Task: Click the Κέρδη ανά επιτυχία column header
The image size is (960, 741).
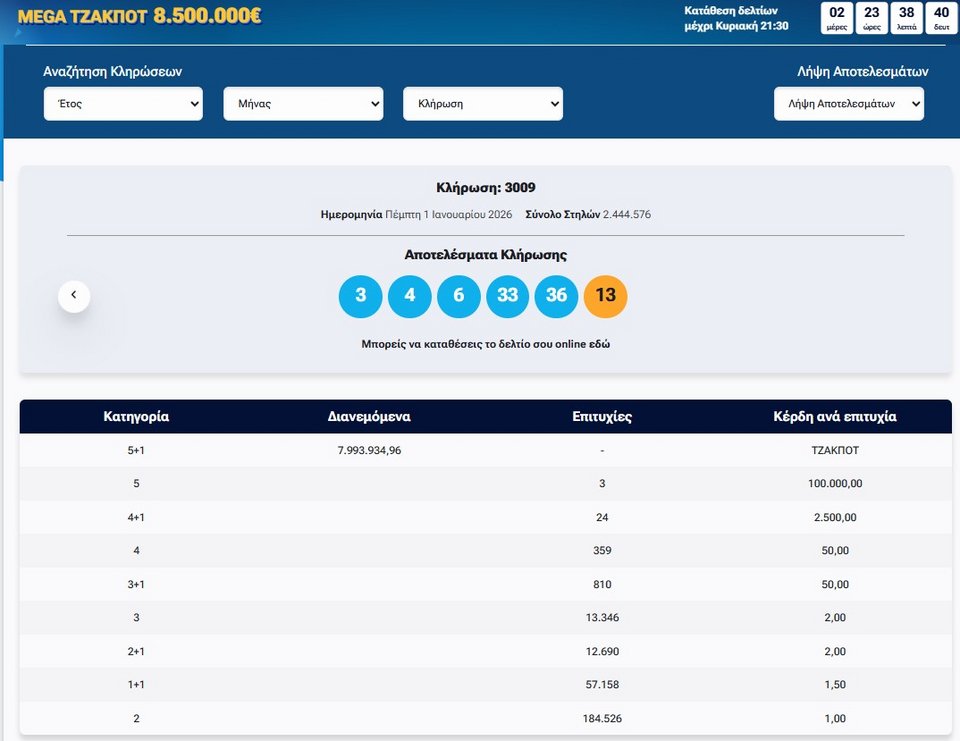Action: (835, 417)
